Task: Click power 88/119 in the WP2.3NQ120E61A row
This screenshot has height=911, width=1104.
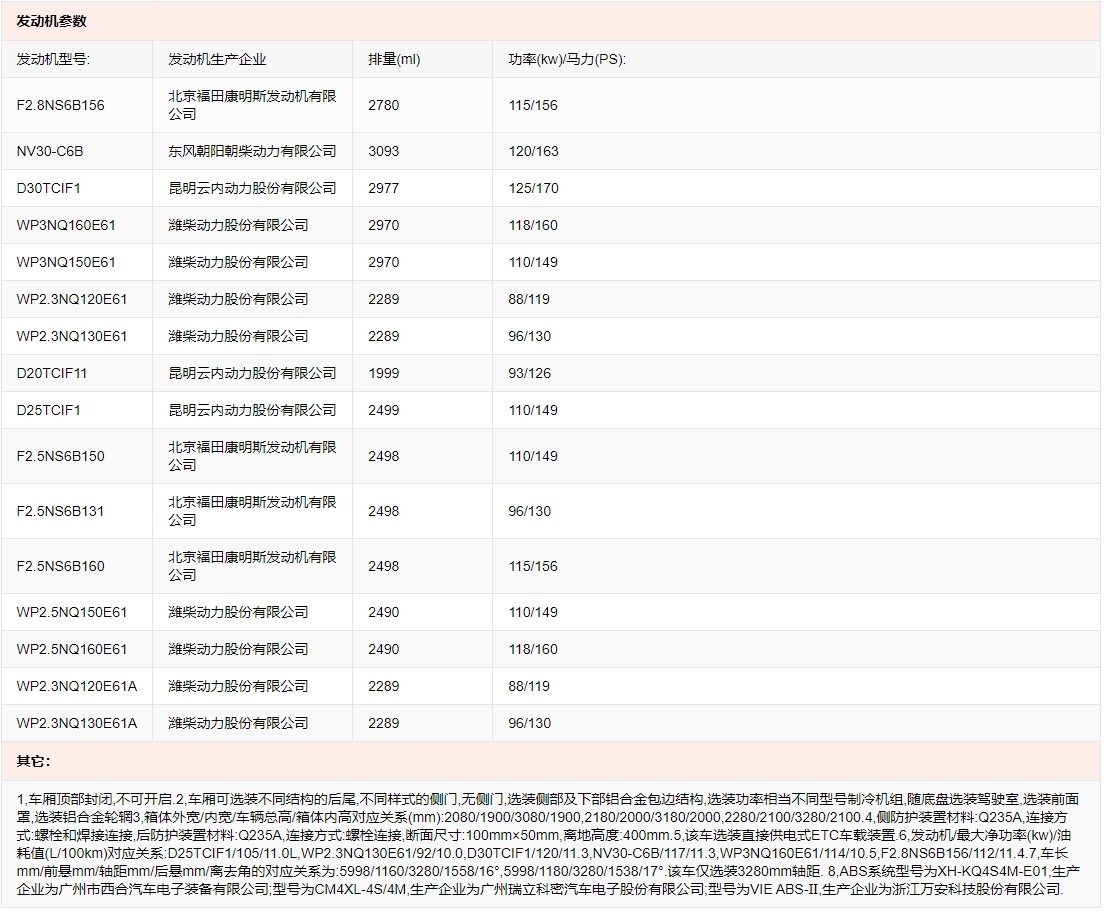Action: click(529, 686)
